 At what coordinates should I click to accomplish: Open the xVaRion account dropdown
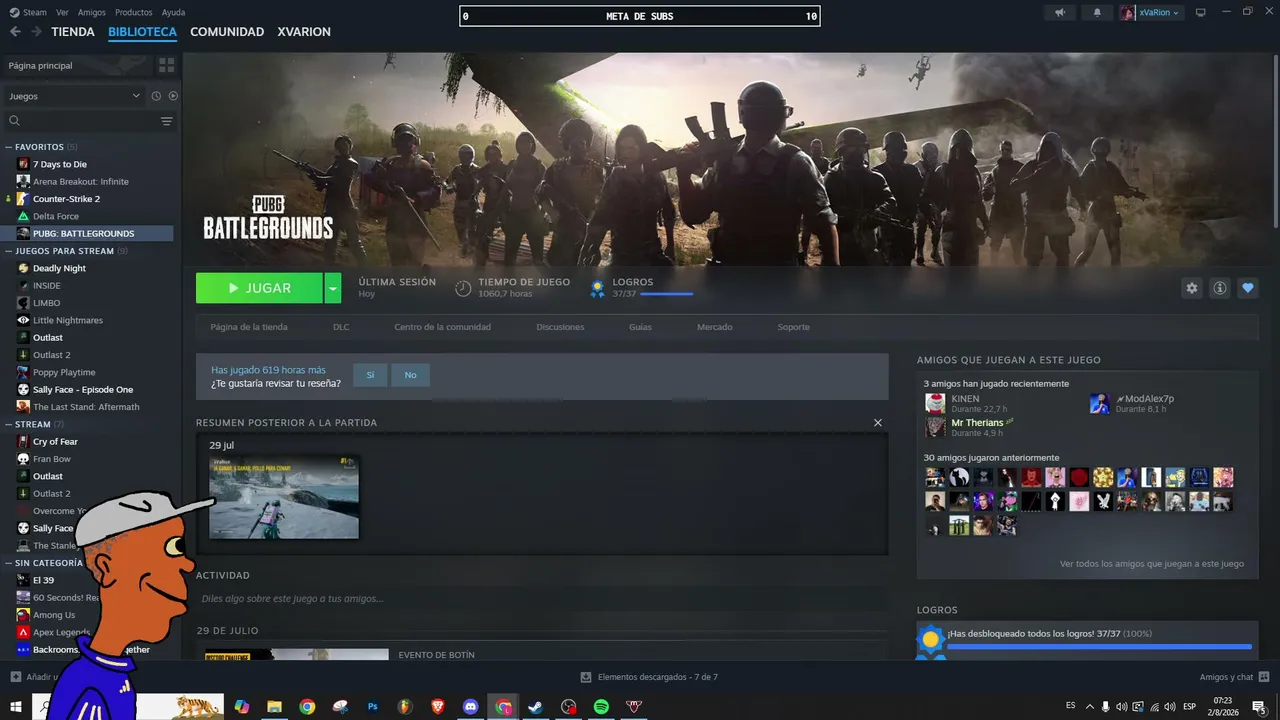1150,13
